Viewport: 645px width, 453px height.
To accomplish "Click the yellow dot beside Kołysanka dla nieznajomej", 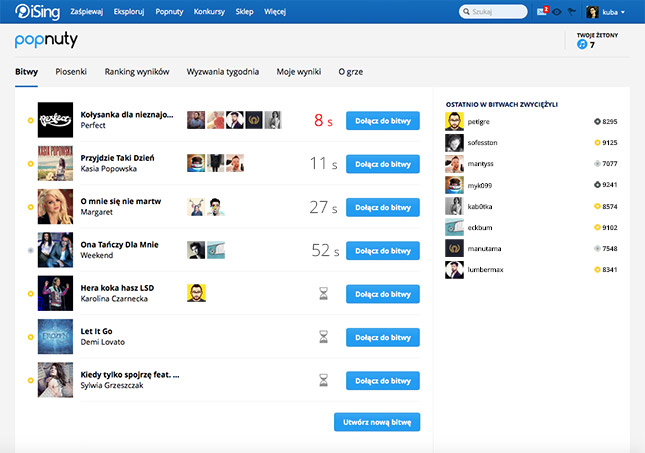I will click(x=30, y=121).
